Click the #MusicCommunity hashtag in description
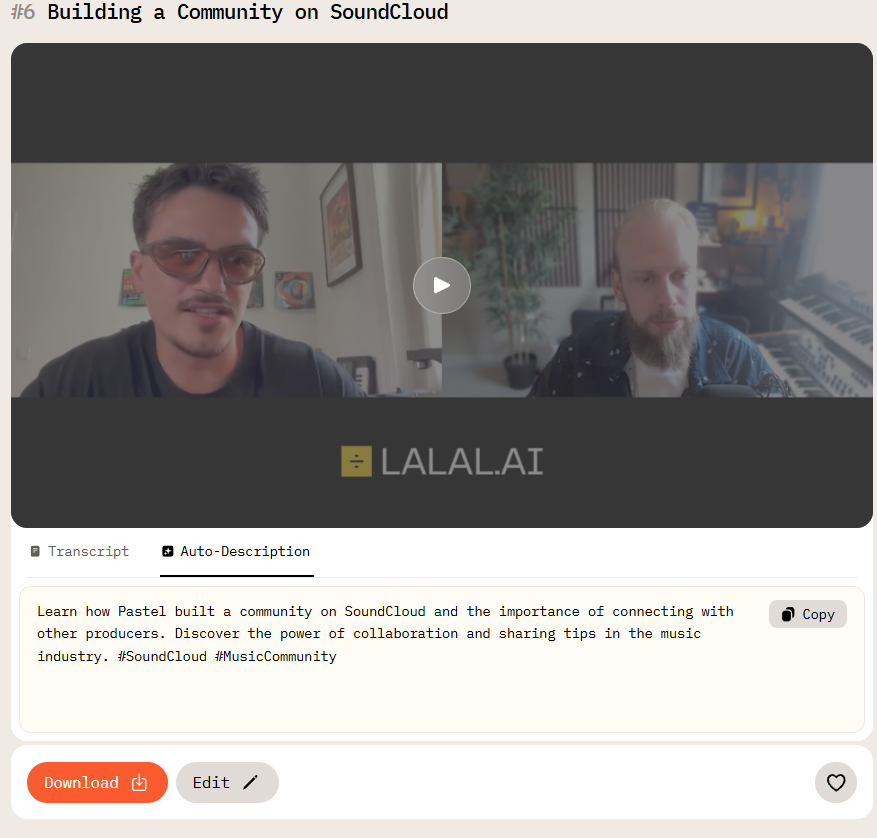This screenshot has width=877, height=838. 276,656
